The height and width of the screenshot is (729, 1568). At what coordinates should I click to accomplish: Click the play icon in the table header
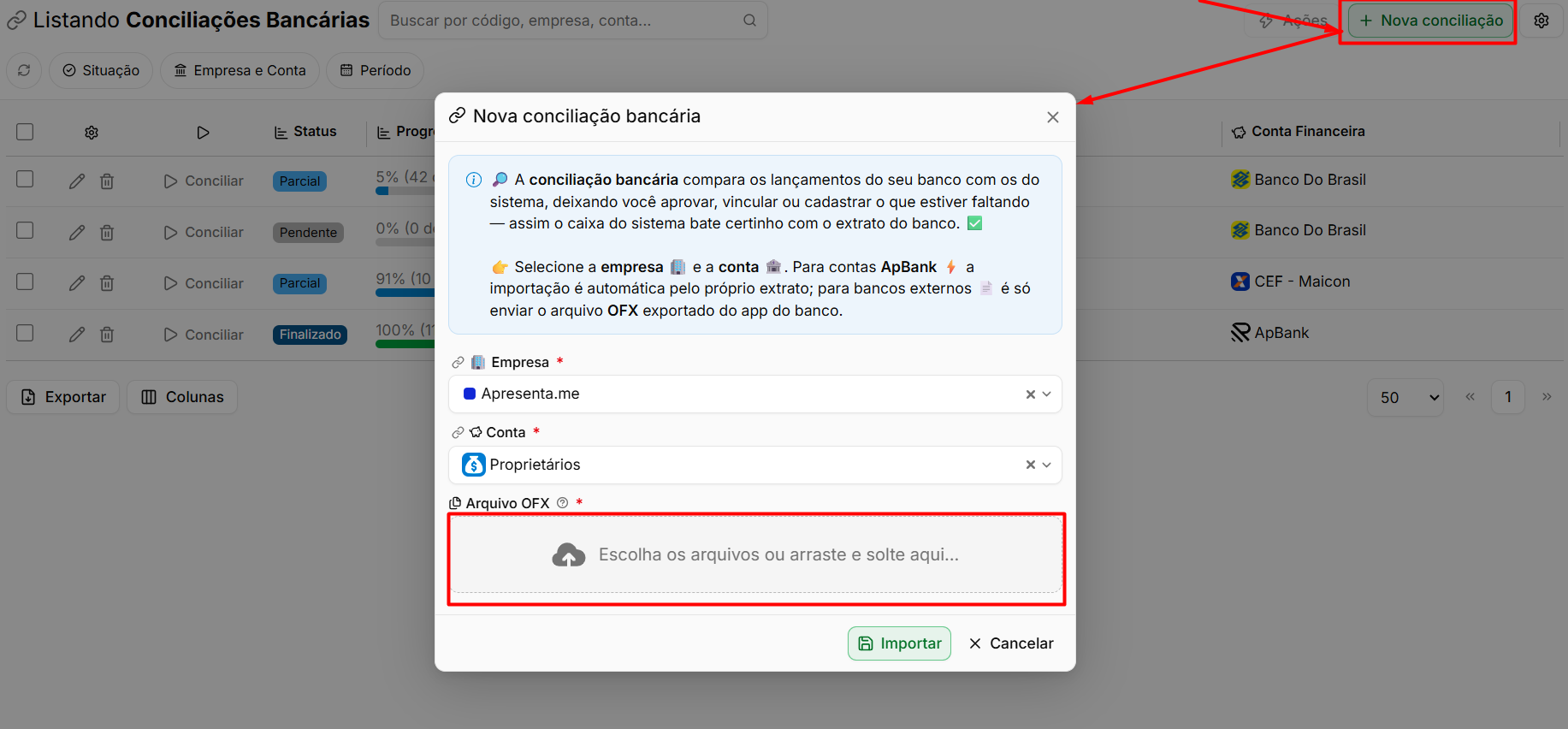pyautogui.click(x=203, y=133)
